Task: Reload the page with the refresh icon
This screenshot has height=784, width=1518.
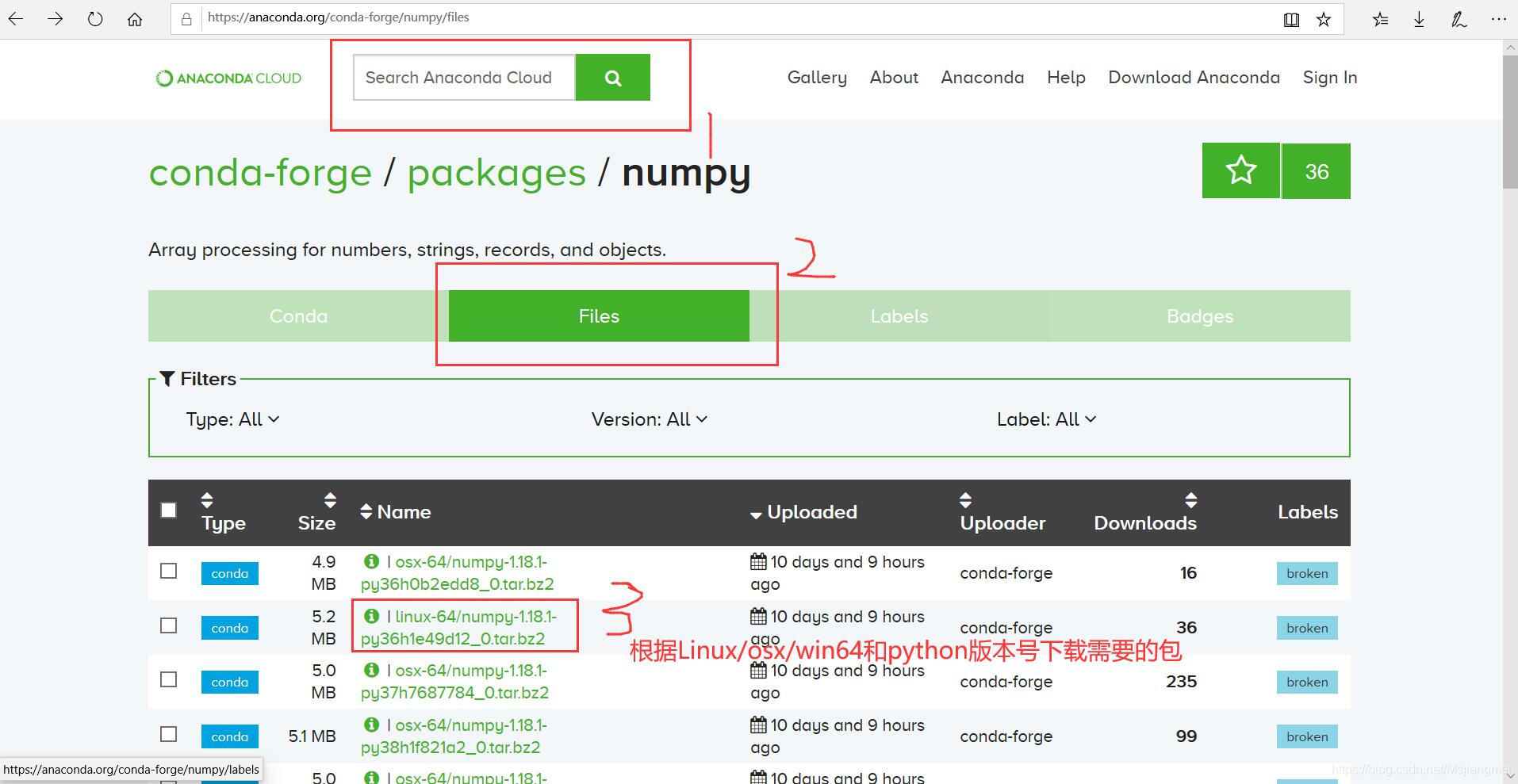Action: coord(95,19)
